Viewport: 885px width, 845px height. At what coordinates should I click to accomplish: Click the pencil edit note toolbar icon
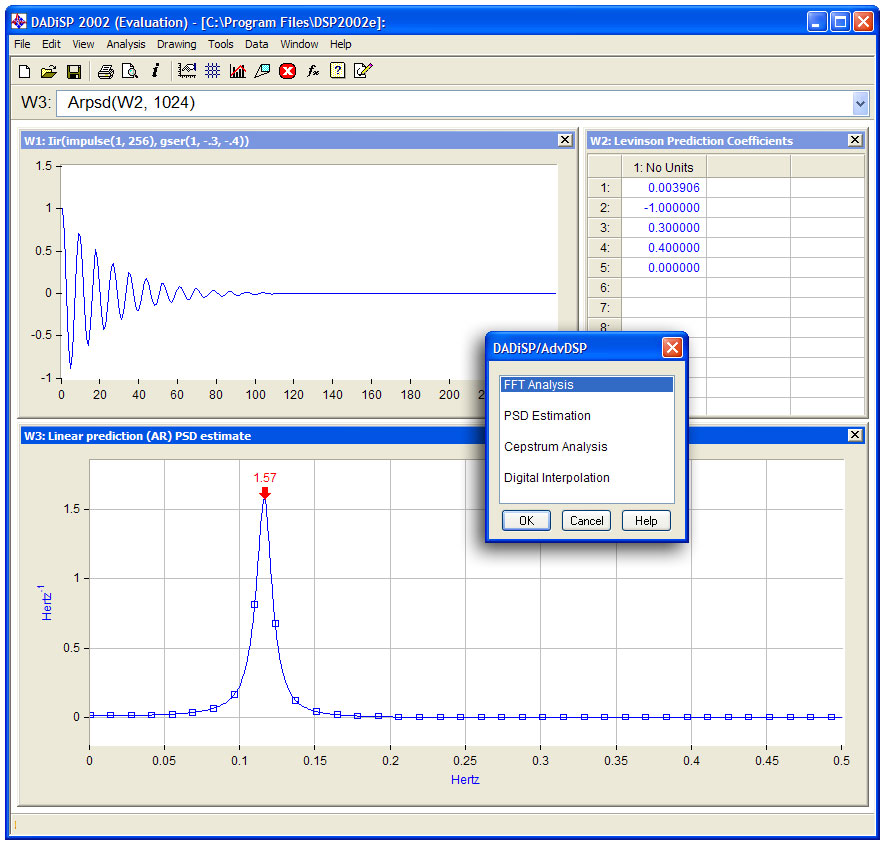(363, 71)
